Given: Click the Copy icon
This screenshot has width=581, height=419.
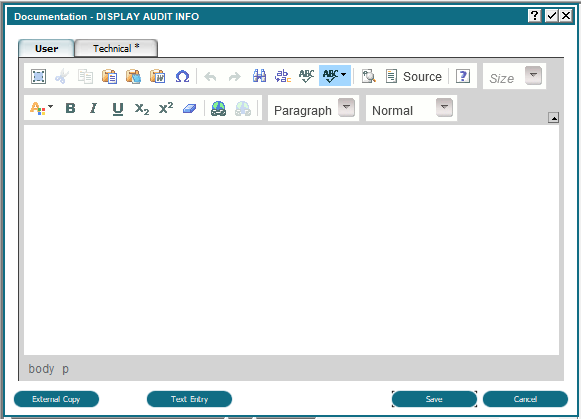Looking at the screenshot, I should [x=86, y=76].
